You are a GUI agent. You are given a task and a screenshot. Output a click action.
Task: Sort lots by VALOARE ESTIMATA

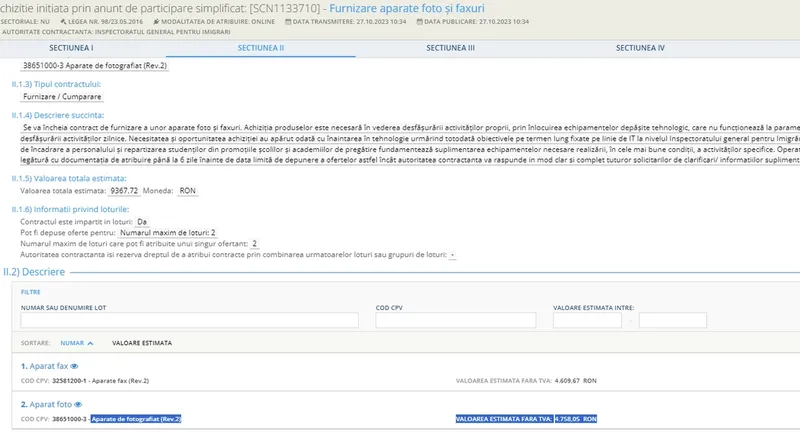[142, 343]
